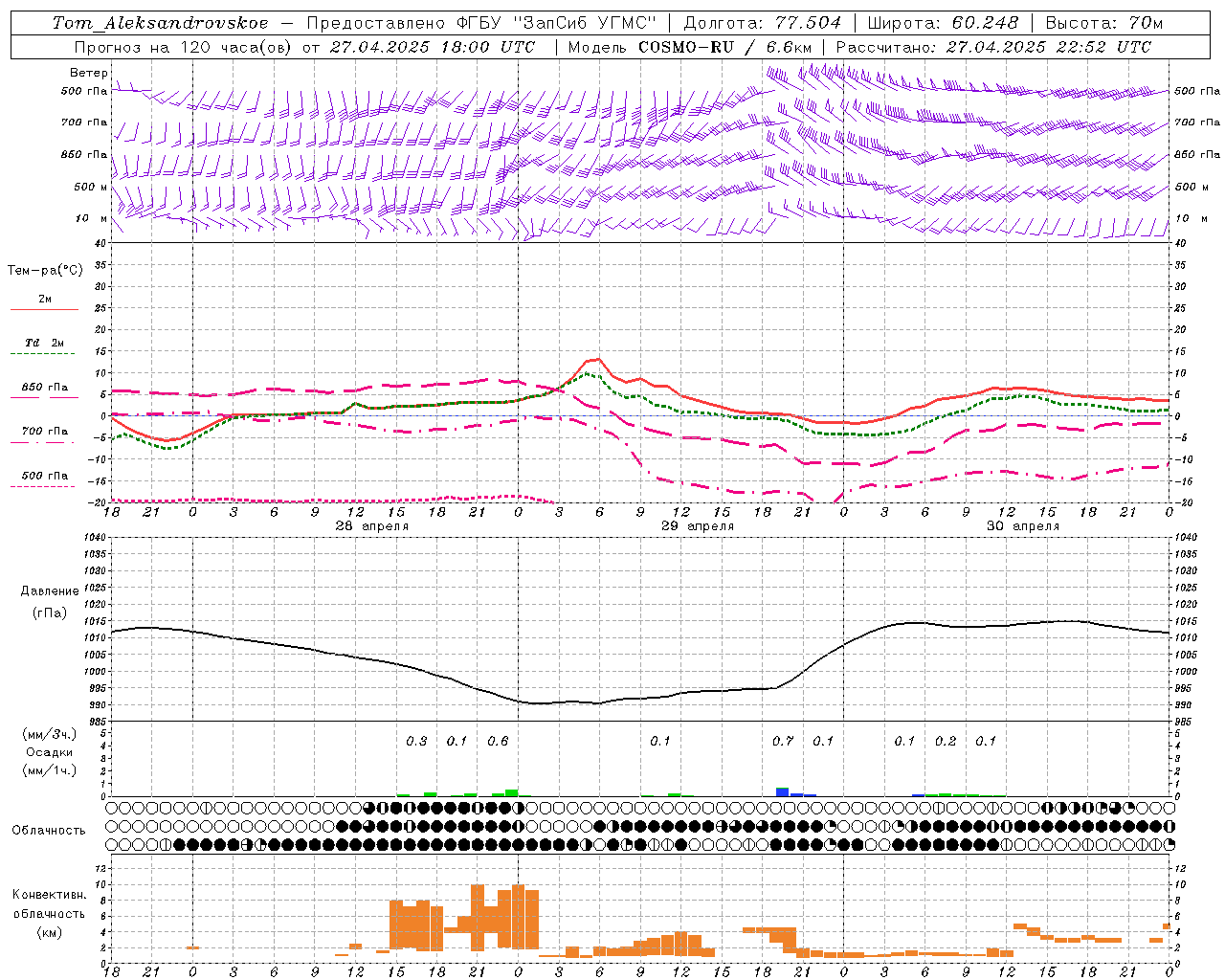
Task: Click the (мм/3ч.) precipitation unit label
Action: click(49, 734)
